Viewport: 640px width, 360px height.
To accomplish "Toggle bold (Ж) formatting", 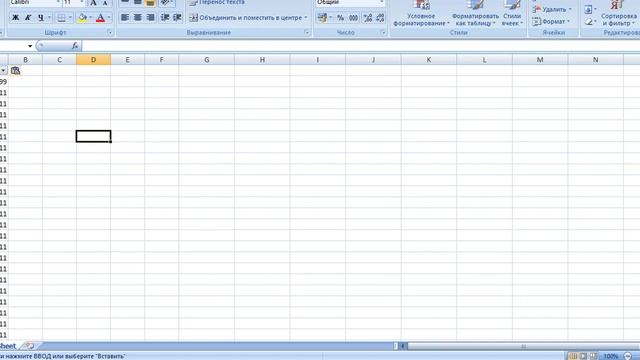I will tap(16, 18).
